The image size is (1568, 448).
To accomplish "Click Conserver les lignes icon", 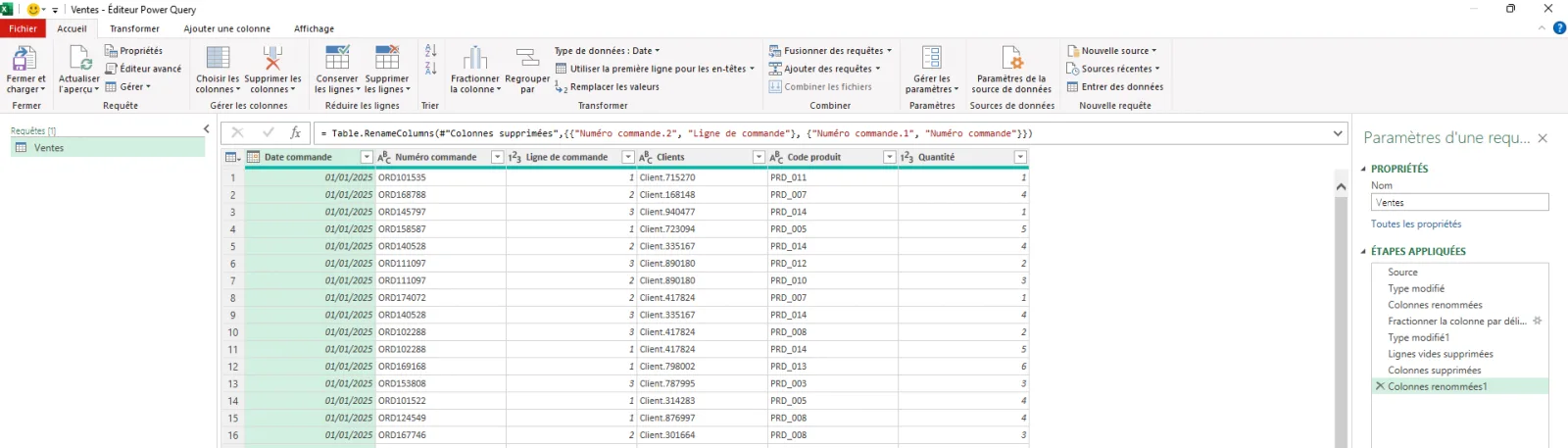I will pyautogui.click(x=337, y=58).
